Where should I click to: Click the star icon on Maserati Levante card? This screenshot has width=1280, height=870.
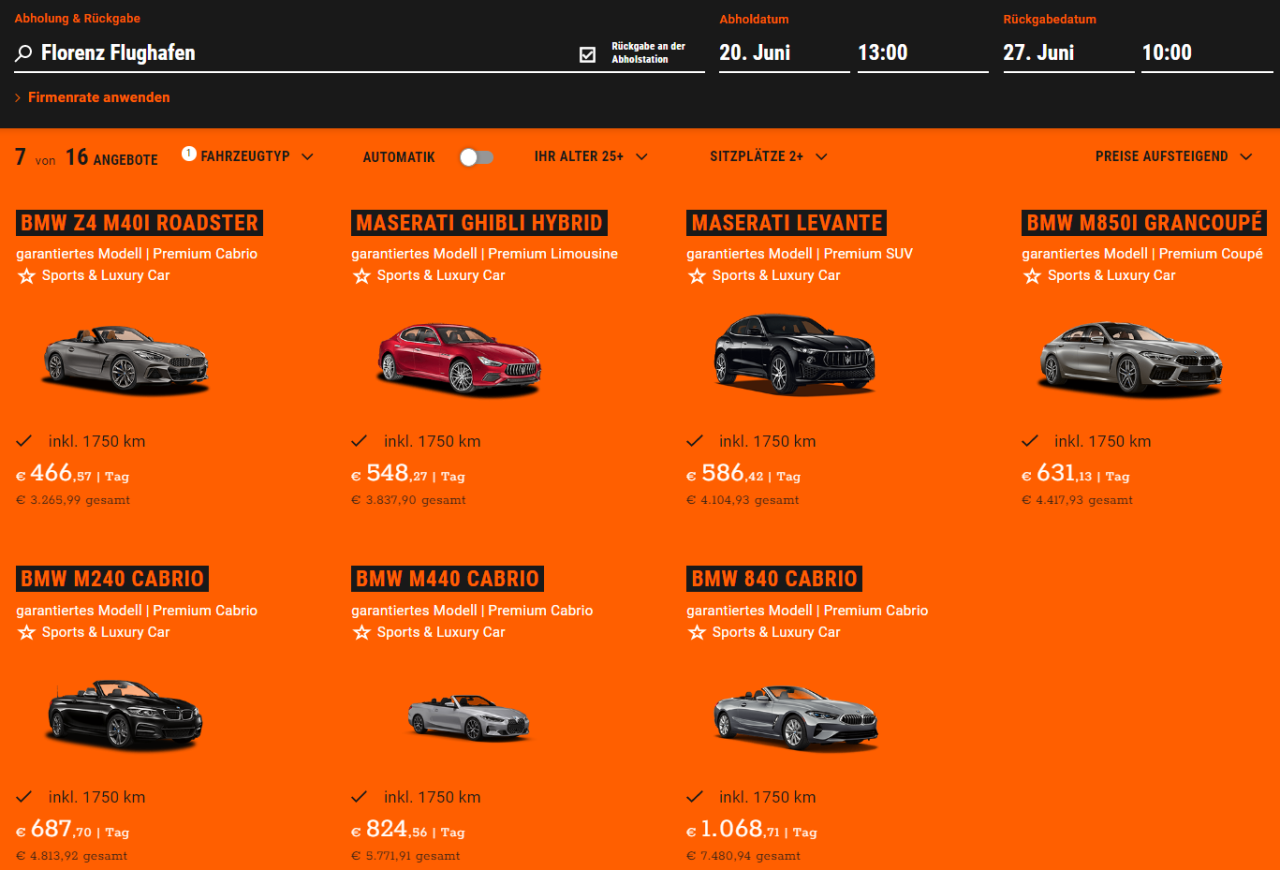[x=697, y=275]
